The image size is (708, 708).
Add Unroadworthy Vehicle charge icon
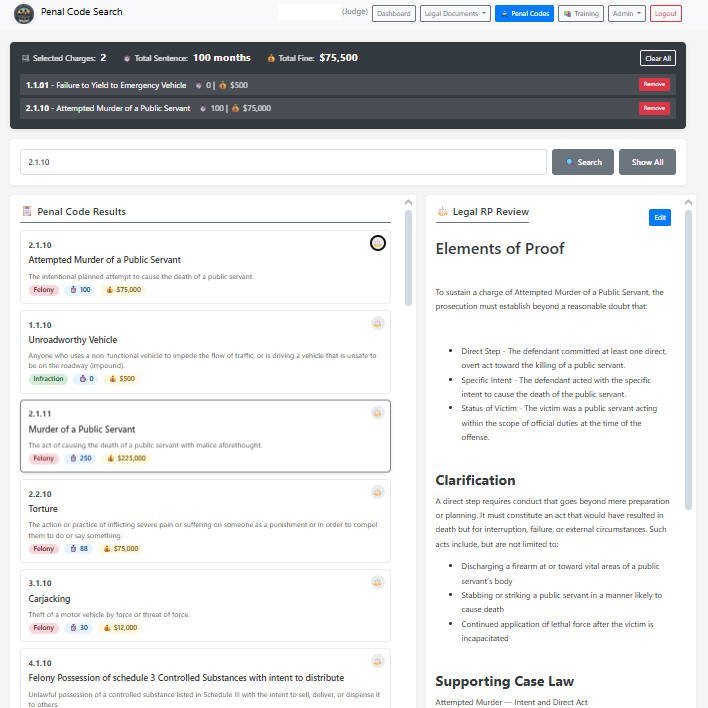click(x=377, y=323)
